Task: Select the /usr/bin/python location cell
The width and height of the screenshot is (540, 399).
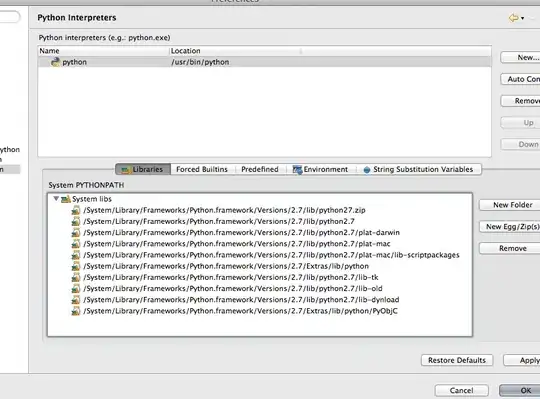Action: pos(200,62)
